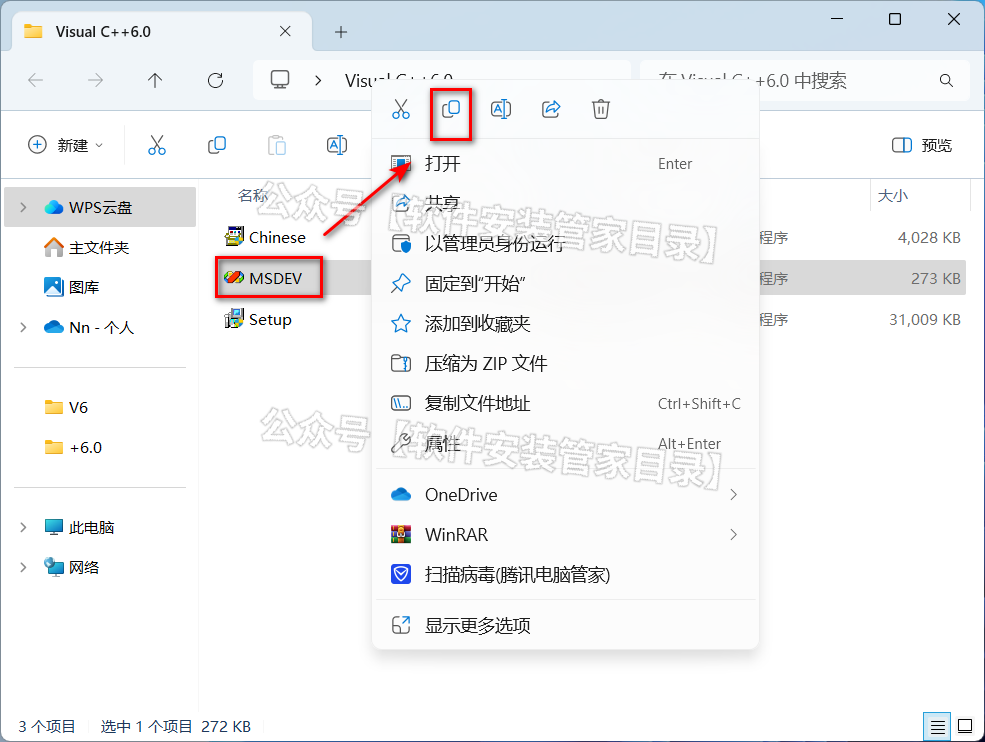Choose 以管理员身份运行
Screen dimensions: 985x742
tap(565, 244)
